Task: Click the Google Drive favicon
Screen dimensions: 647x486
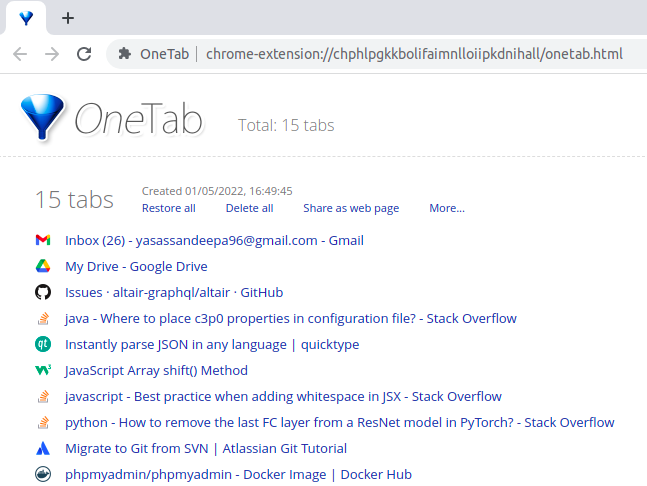Action: pyautogui.click(x=43, y=266)
